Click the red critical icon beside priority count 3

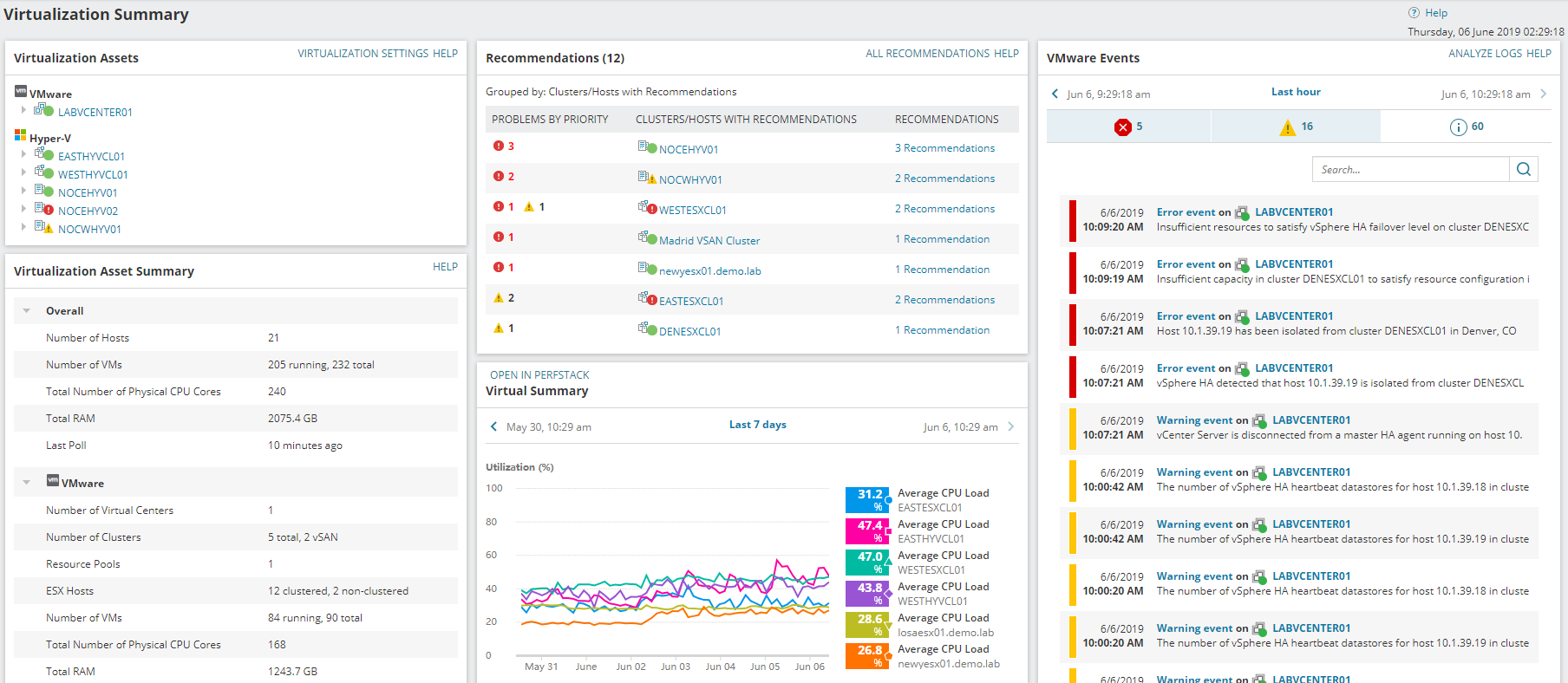[499, 146]
